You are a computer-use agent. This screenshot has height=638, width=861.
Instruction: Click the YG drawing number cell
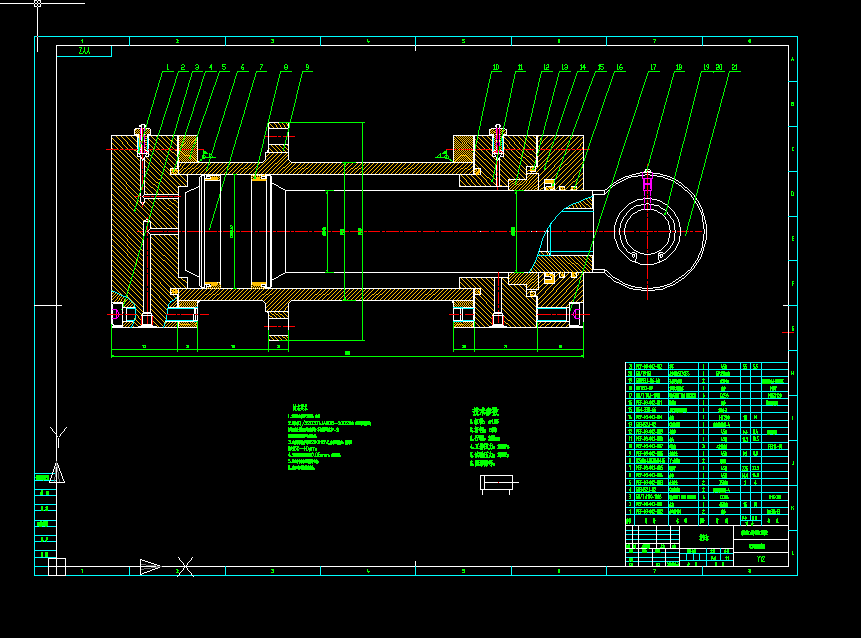pos(761,559)
